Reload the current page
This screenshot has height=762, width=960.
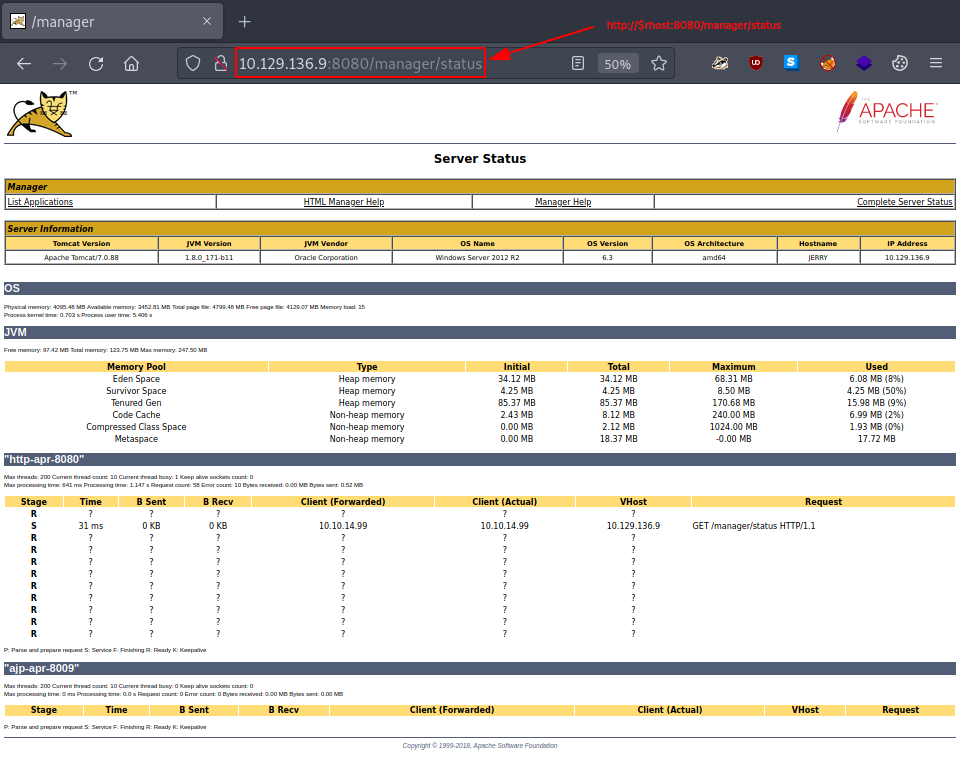click(96, 63)
